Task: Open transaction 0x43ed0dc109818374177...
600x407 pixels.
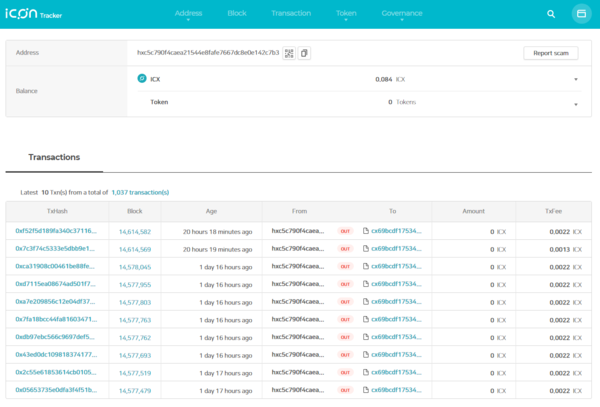Action: [56, 355]
